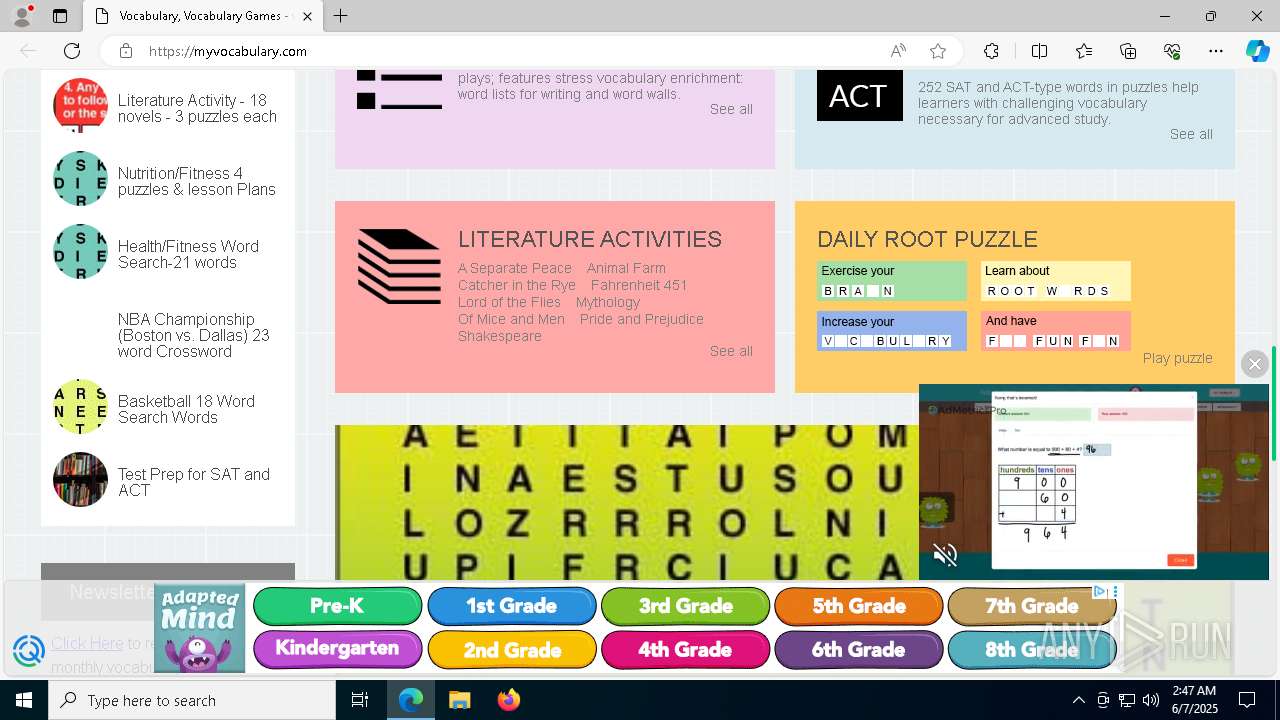The height and width of the screenshot is (720, 1280).
Task: Open the browser profile avatar icon
Action: coord(22,16)
